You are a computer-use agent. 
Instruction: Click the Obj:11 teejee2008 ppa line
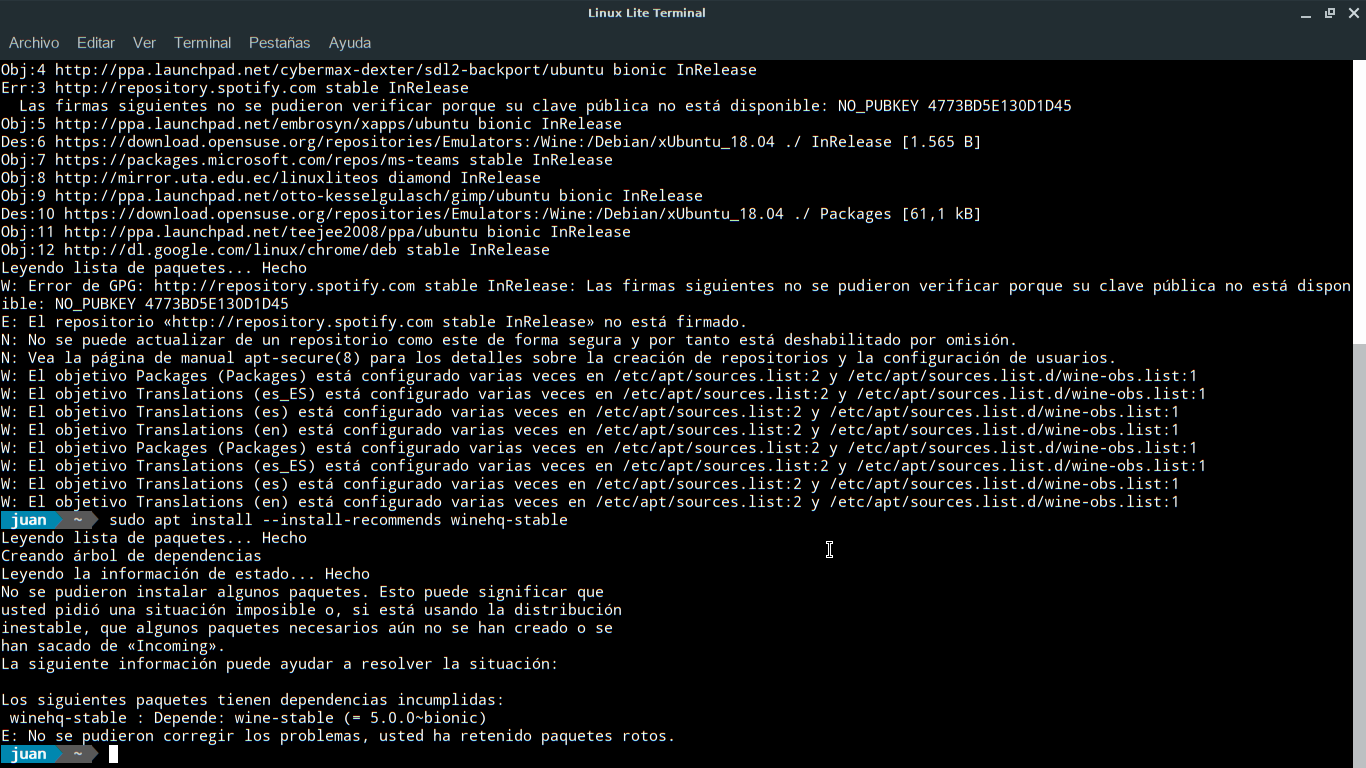tap(315, 232)
